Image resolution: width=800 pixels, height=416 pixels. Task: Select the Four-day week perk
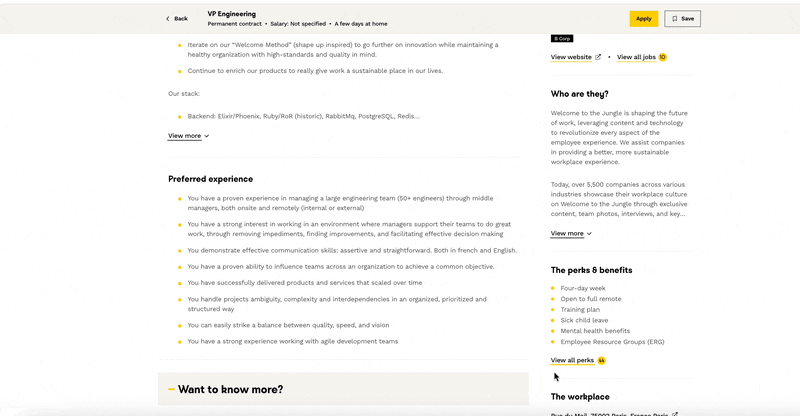[x=584, y=288]
